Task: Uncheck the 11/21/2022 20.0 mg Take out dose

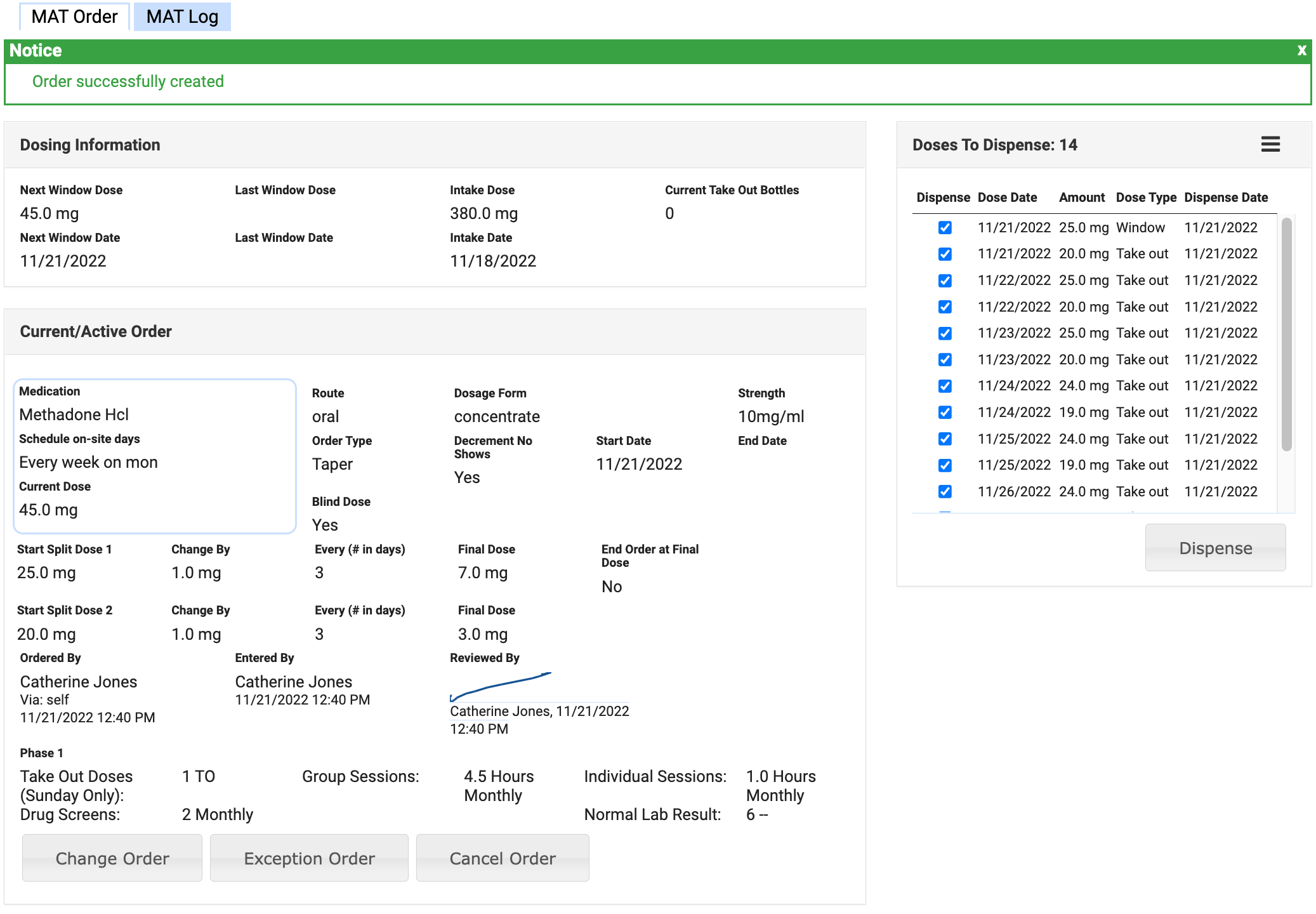Action: (x=945, y=254)
